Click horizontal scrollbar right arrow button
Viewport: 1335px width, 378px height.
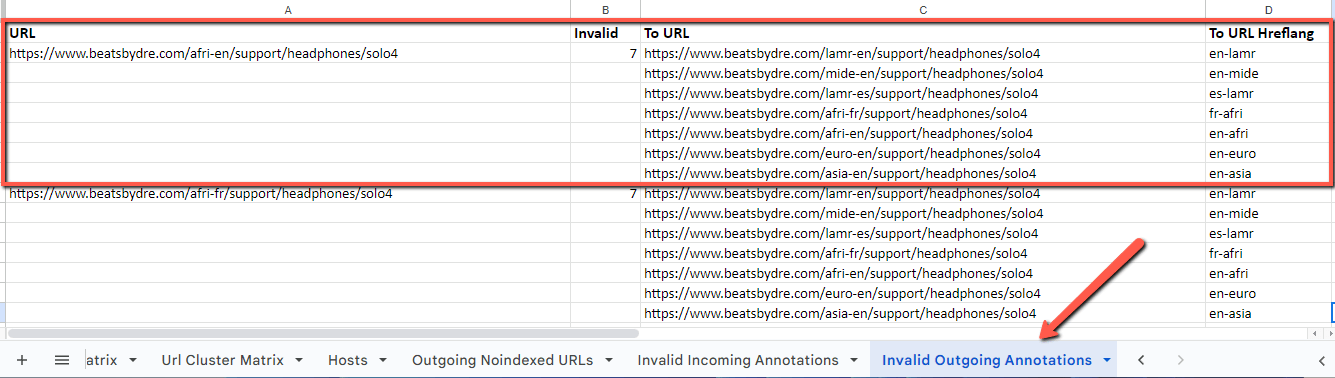point(1328,333)
